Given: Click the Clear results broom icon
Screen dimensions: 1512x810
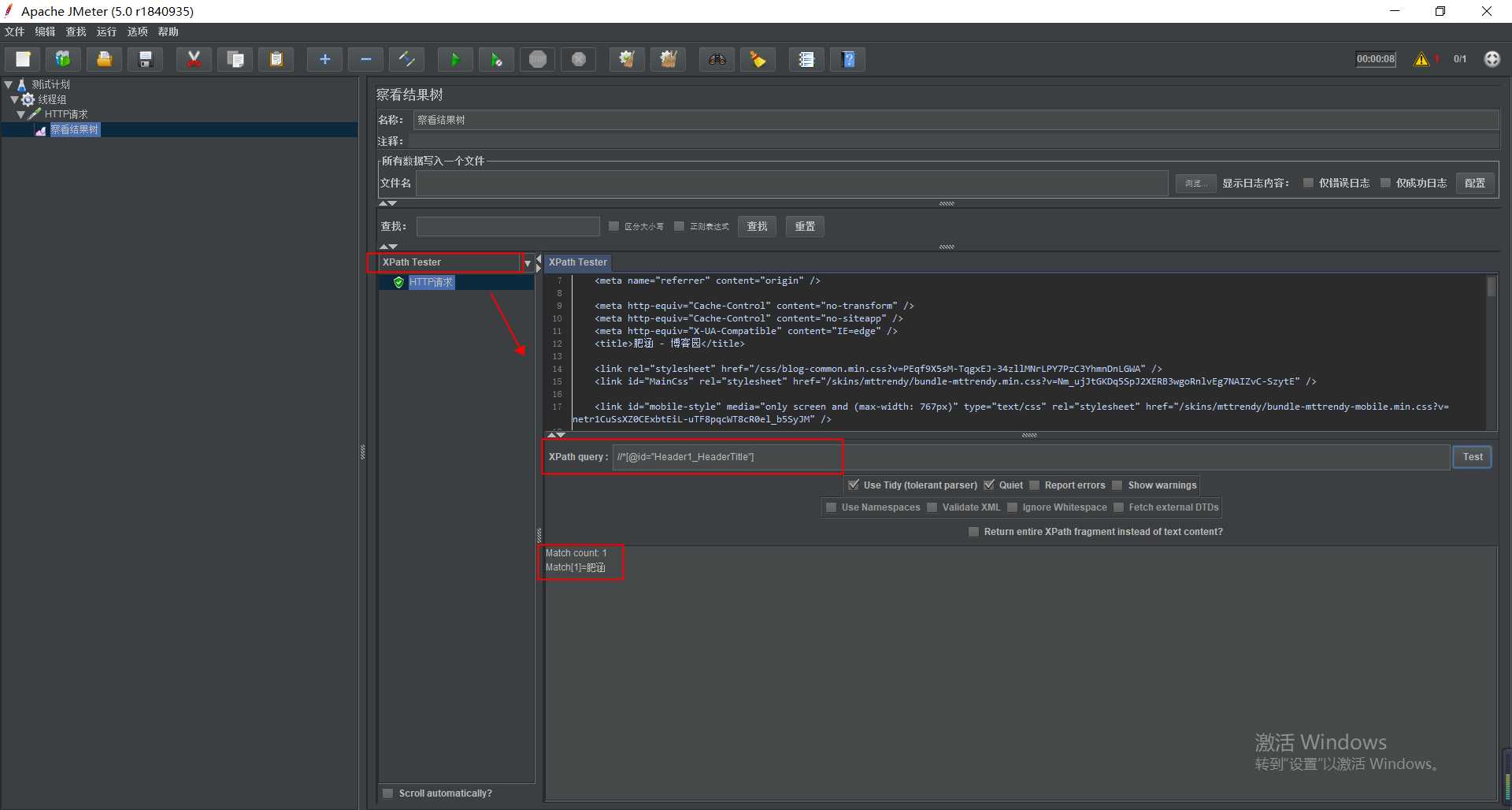Looking at the screenshot, I should coord(627,59).
